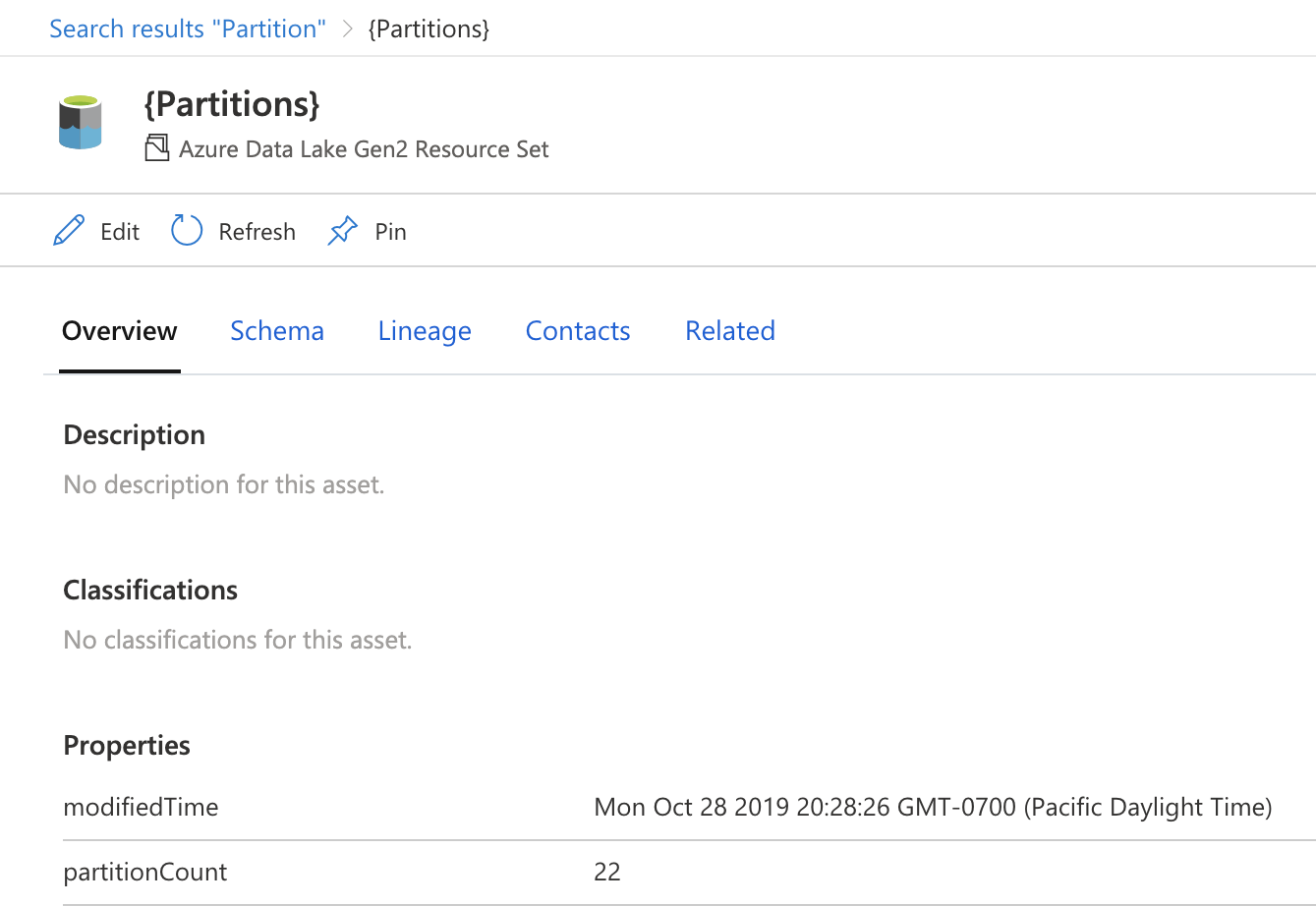Screen dimensions: 1316x906
Task: Click the {Partitions} asset title
Action: pos(232,104)
